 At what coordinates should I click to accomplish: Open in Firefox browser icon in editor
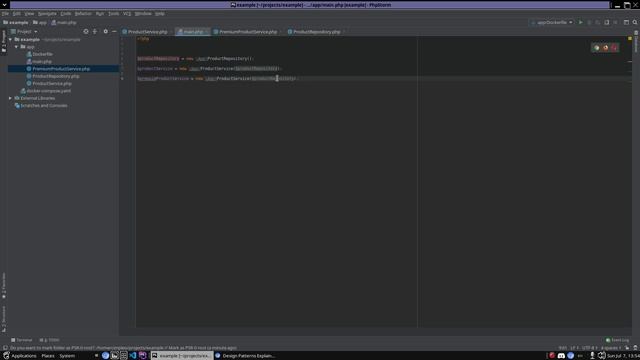pyautogui.click(x=605, y=48)
